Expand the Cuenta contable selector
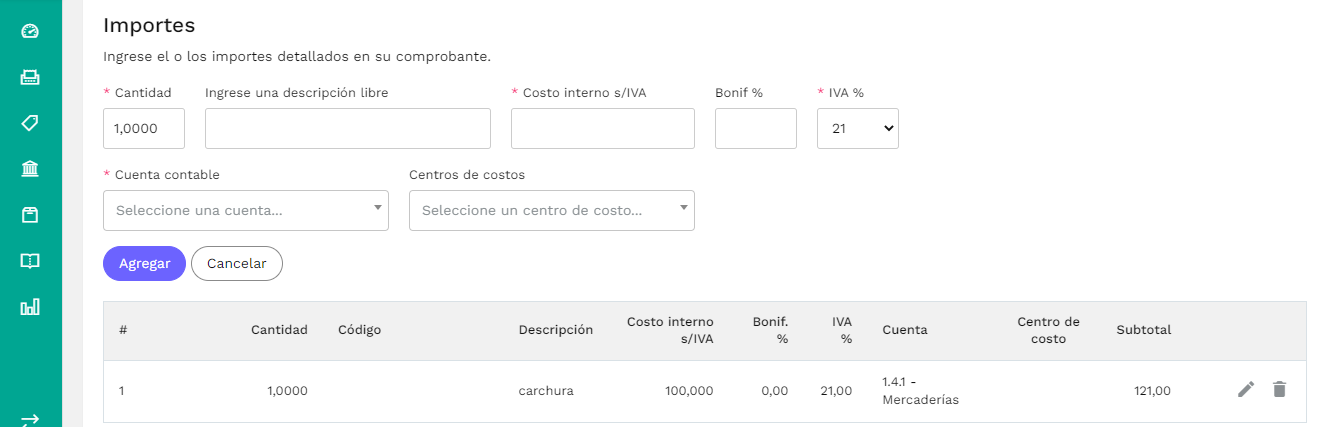The image size is (1327, 427). click(245, 210)
